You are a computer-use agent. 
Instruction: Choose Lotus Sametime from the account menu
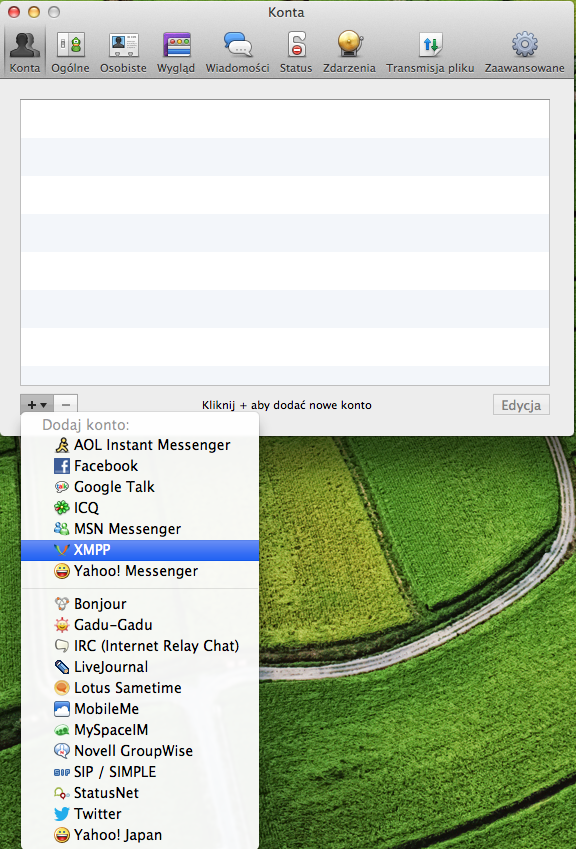coord(140,688)
